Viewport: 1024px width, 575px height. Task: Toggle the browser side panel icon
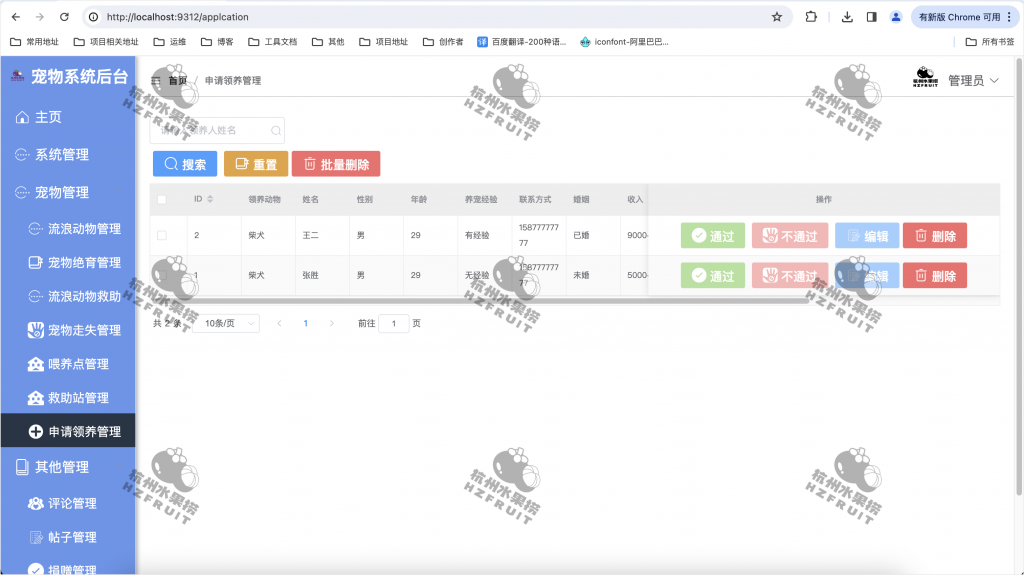click(x=871, y=17)
